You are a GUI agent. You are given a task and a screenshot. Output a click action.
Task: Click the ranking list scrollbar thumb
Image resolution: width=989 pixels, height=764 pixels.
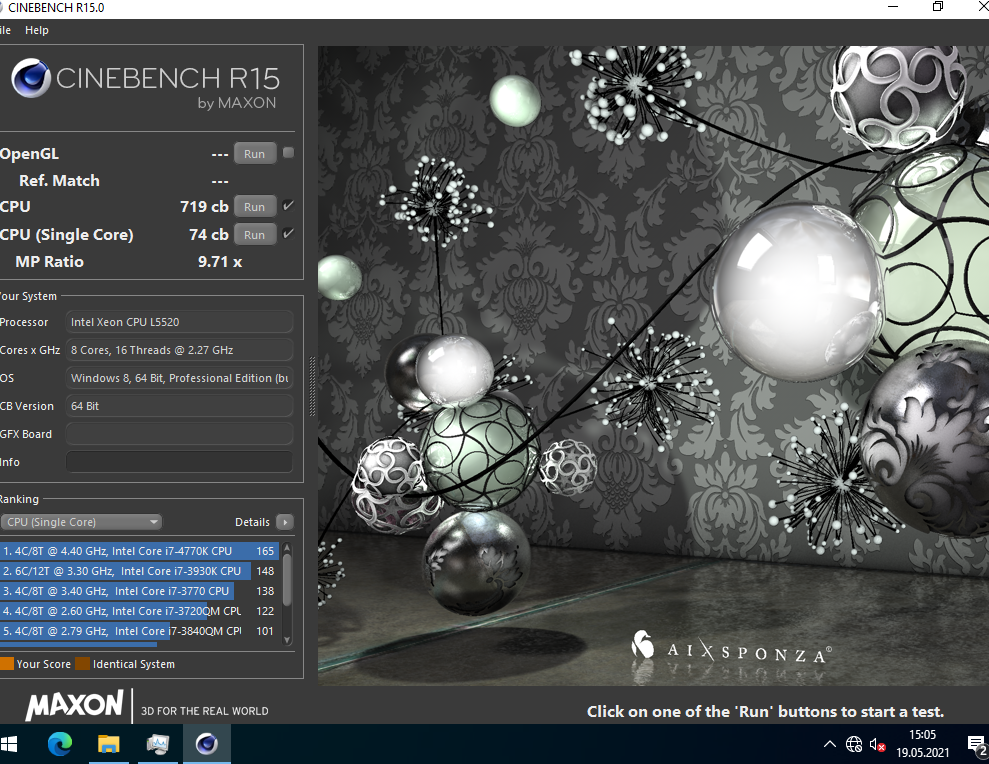coord(287,580)
